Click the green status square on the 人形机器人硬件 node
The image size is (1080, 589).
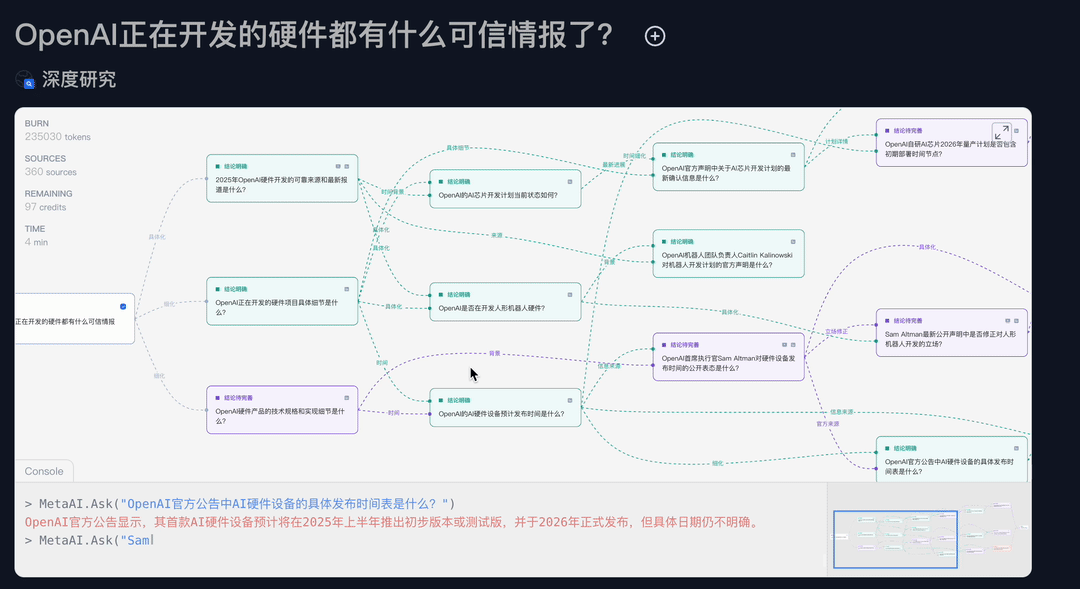click(x=441, y=295)
